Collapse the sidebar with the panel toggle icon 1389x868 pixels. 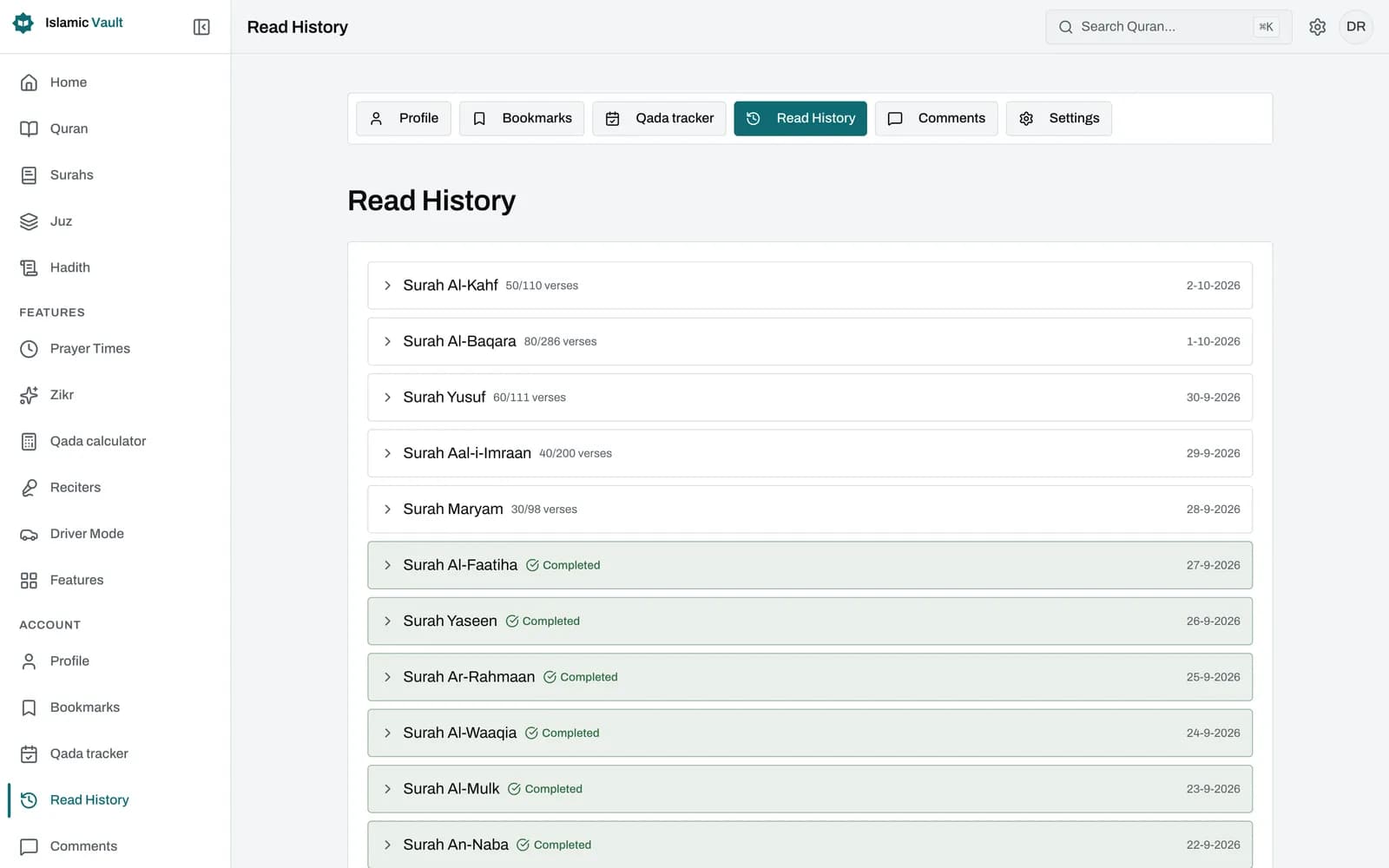(x=201, y=27)
